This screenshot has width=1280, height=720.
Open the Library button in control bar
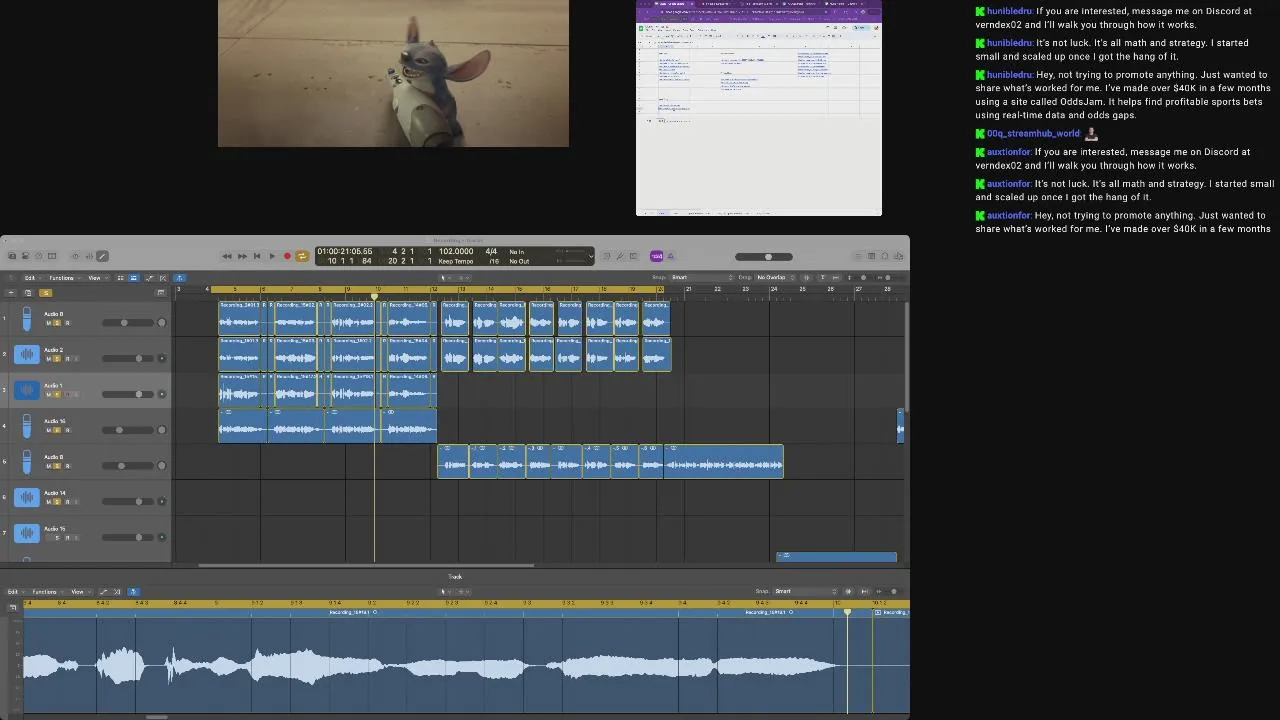12,256
